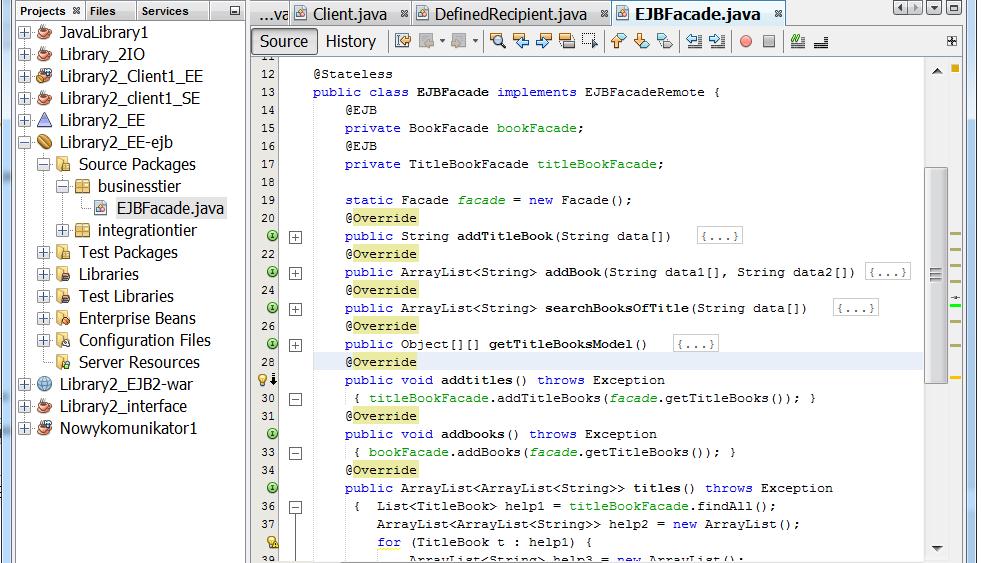
Task: Expand code fold for addBook method
Action: coord(295,273)
